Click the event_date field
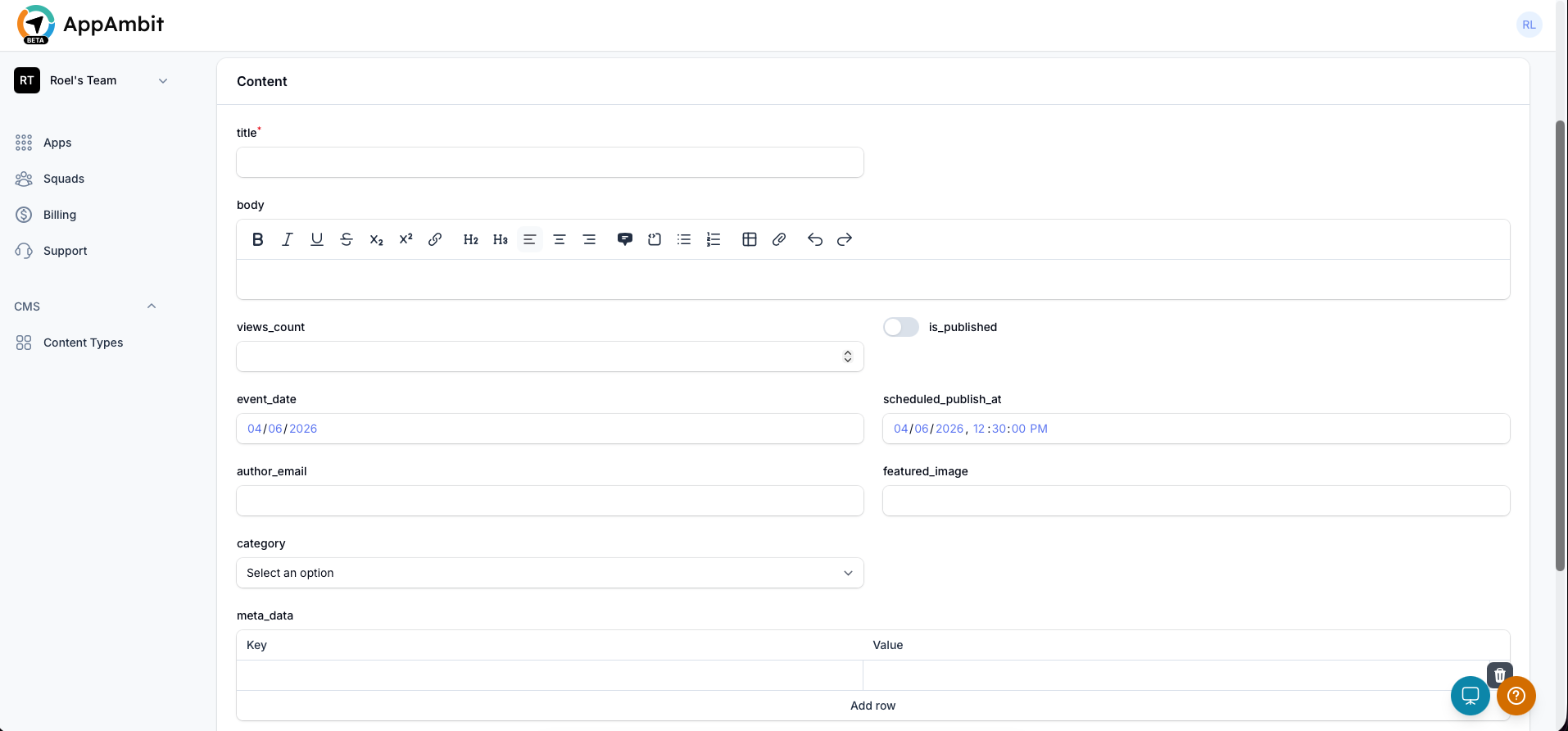The height and width of the screenshot is (731, 1568). pos(550,429)
